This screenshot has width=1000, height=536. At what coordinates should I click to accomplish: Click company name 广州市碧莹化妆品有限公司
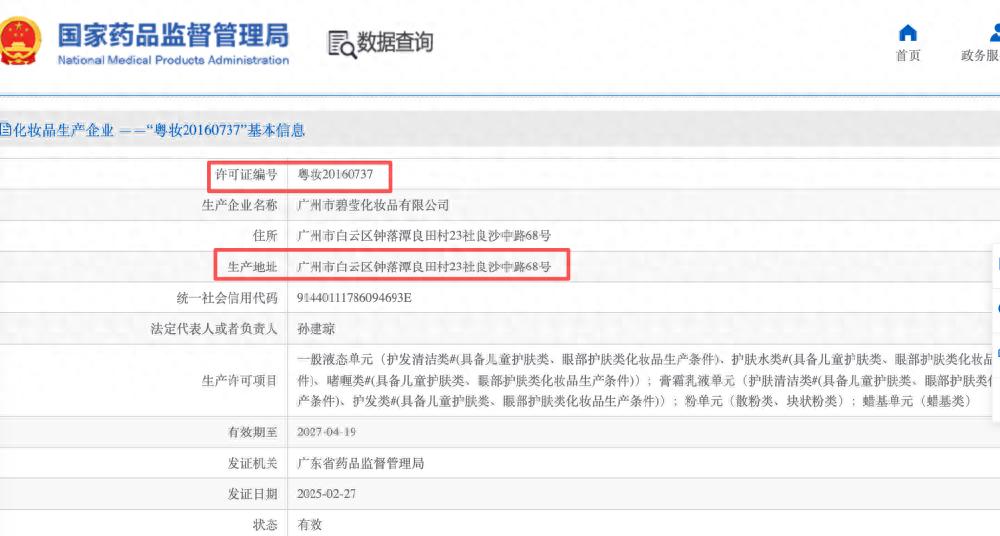tap(374, 205)
